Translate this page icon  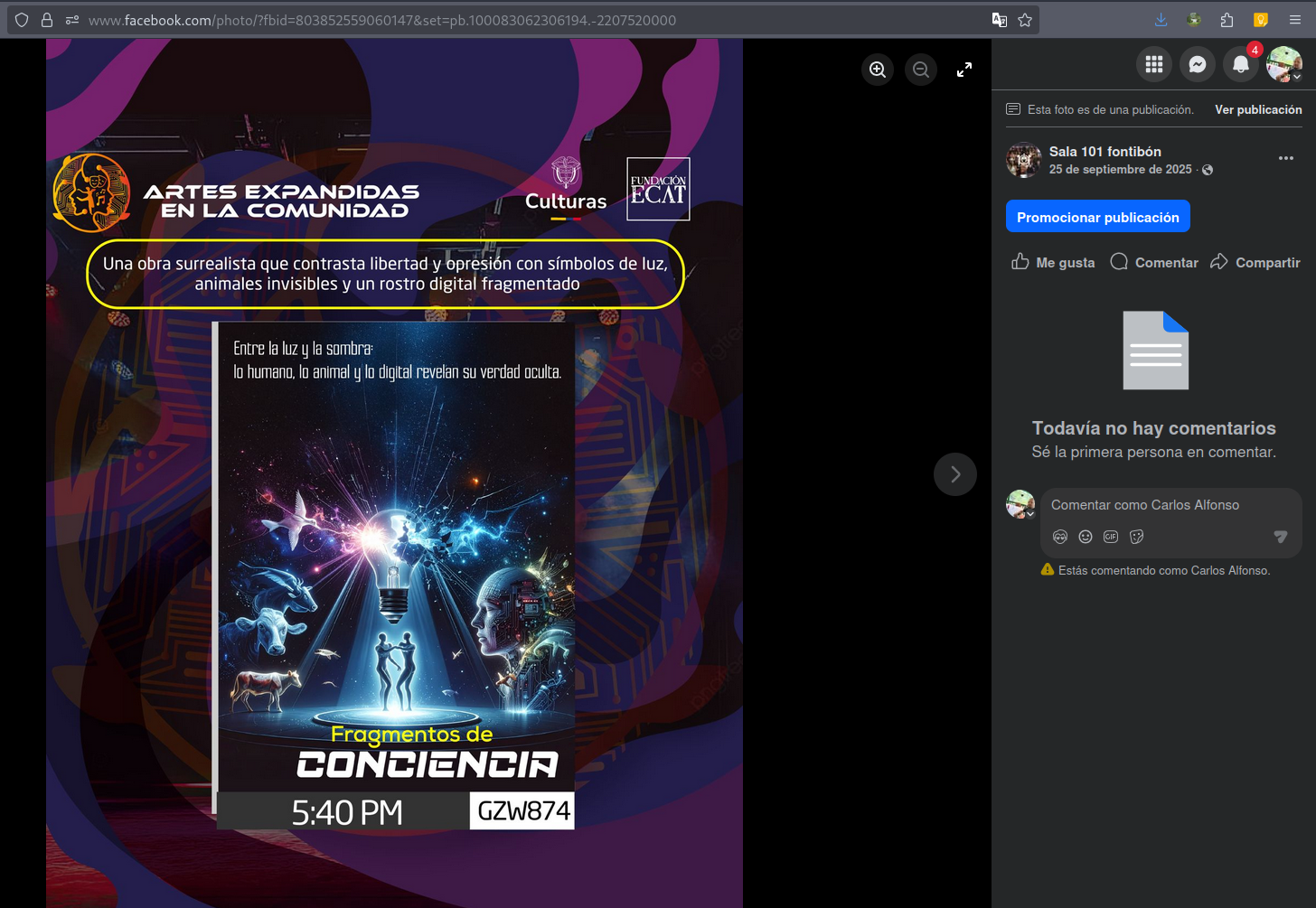coord(1000,20)
